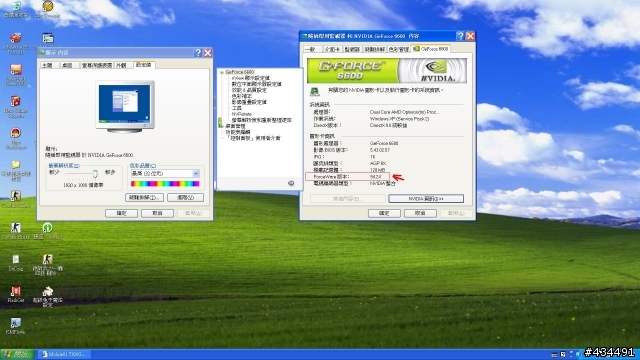Select 功能表編輯 tree item
Viewport: 640px width, 360px height.
tap(238, 132)
